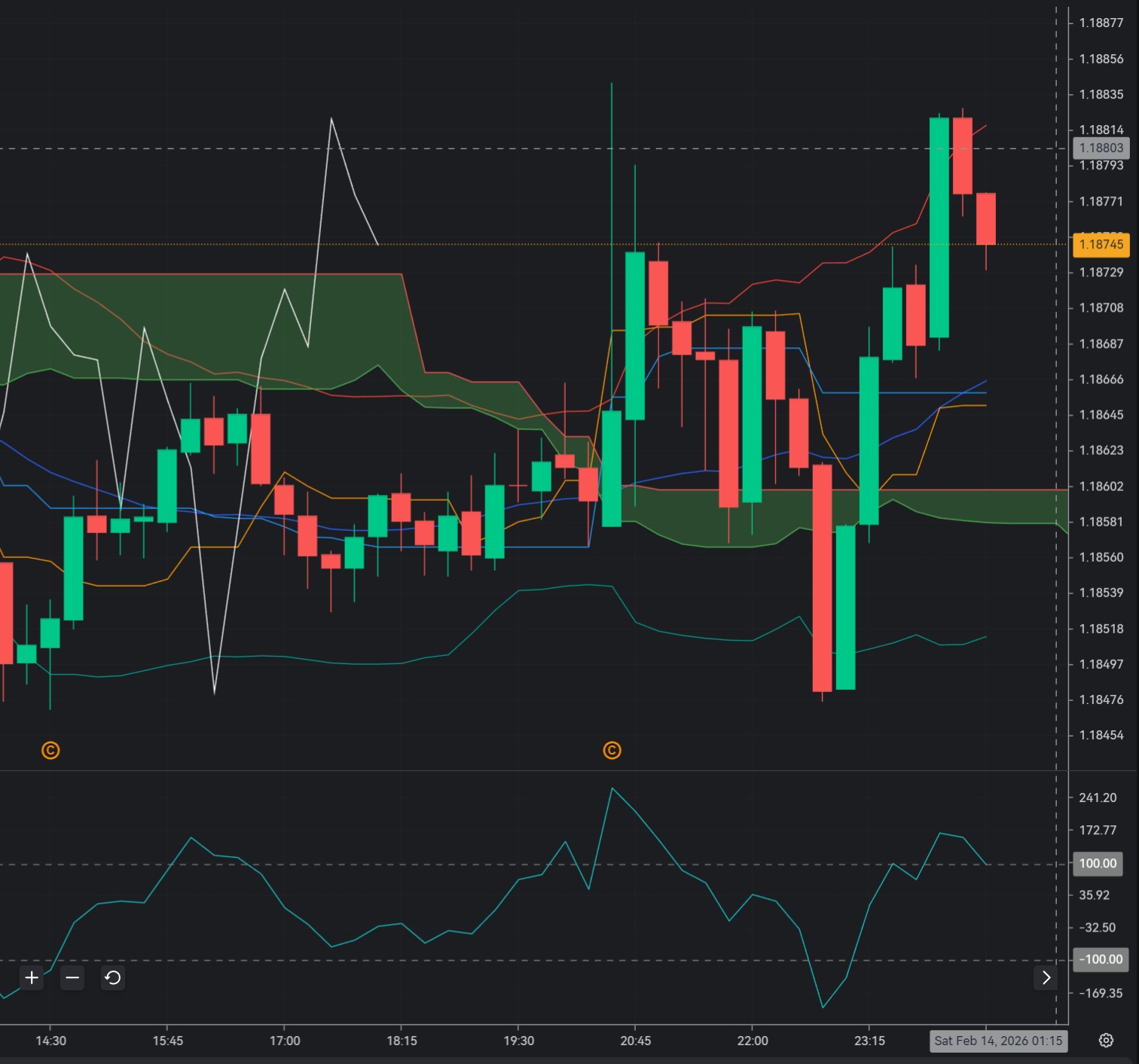This screenshot has height=1064, width=1139.
Task: Click the 100.00 indicator level label
Action: 1098,864
